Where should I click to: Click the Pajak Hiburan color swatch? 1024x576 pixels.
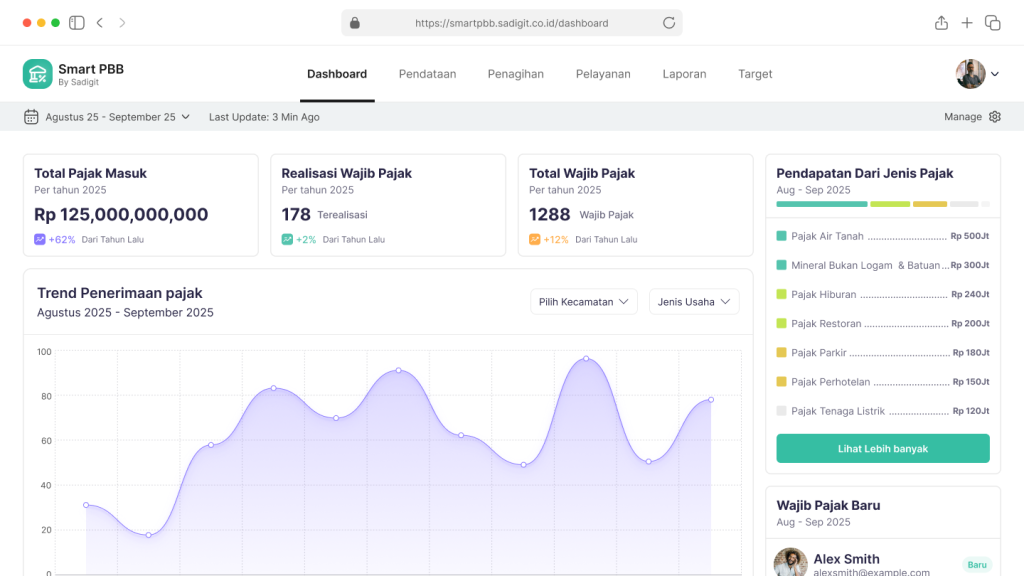point(781,294)
